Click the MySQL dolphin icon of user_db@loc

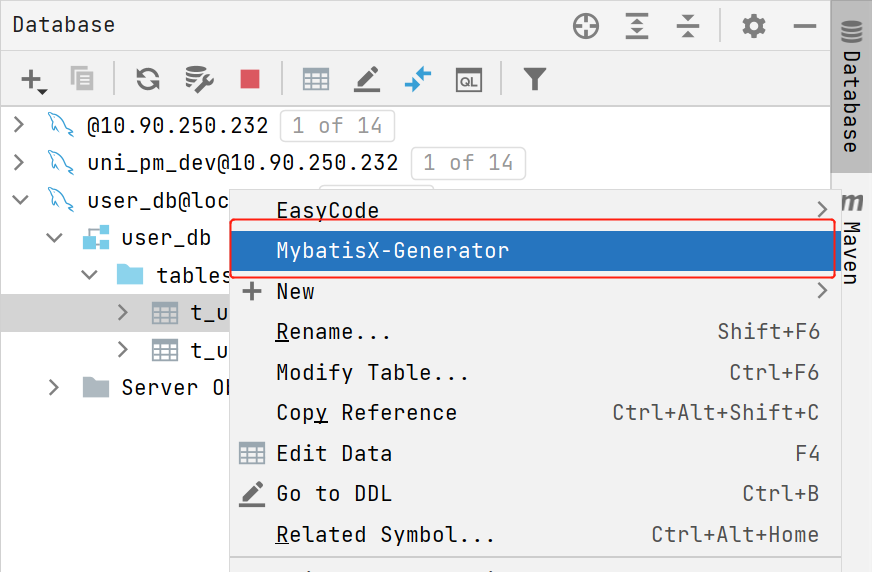tap(60, 200)
